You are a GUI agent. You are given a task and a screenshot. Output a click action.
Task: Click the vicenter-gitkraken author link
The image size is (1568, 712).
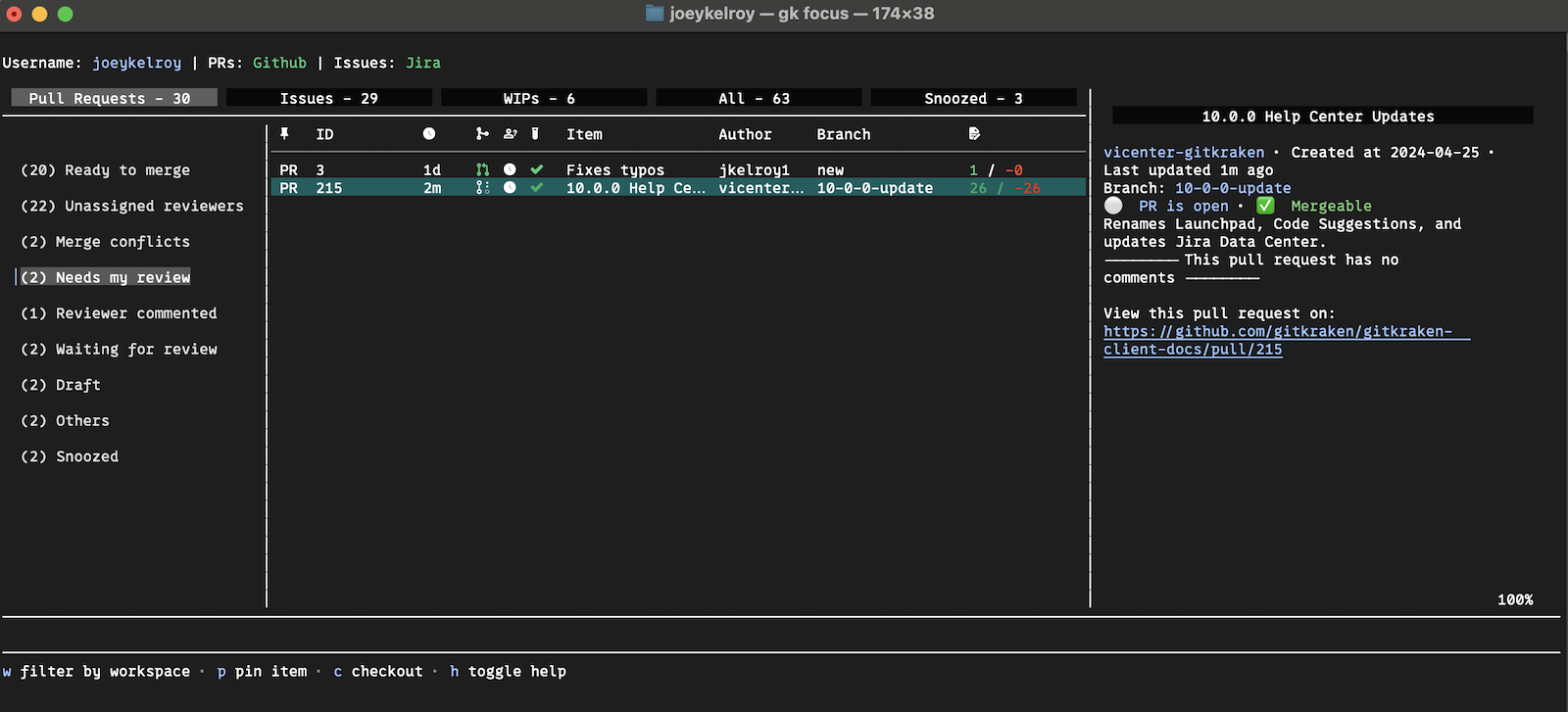click(x=1184, y=152)
